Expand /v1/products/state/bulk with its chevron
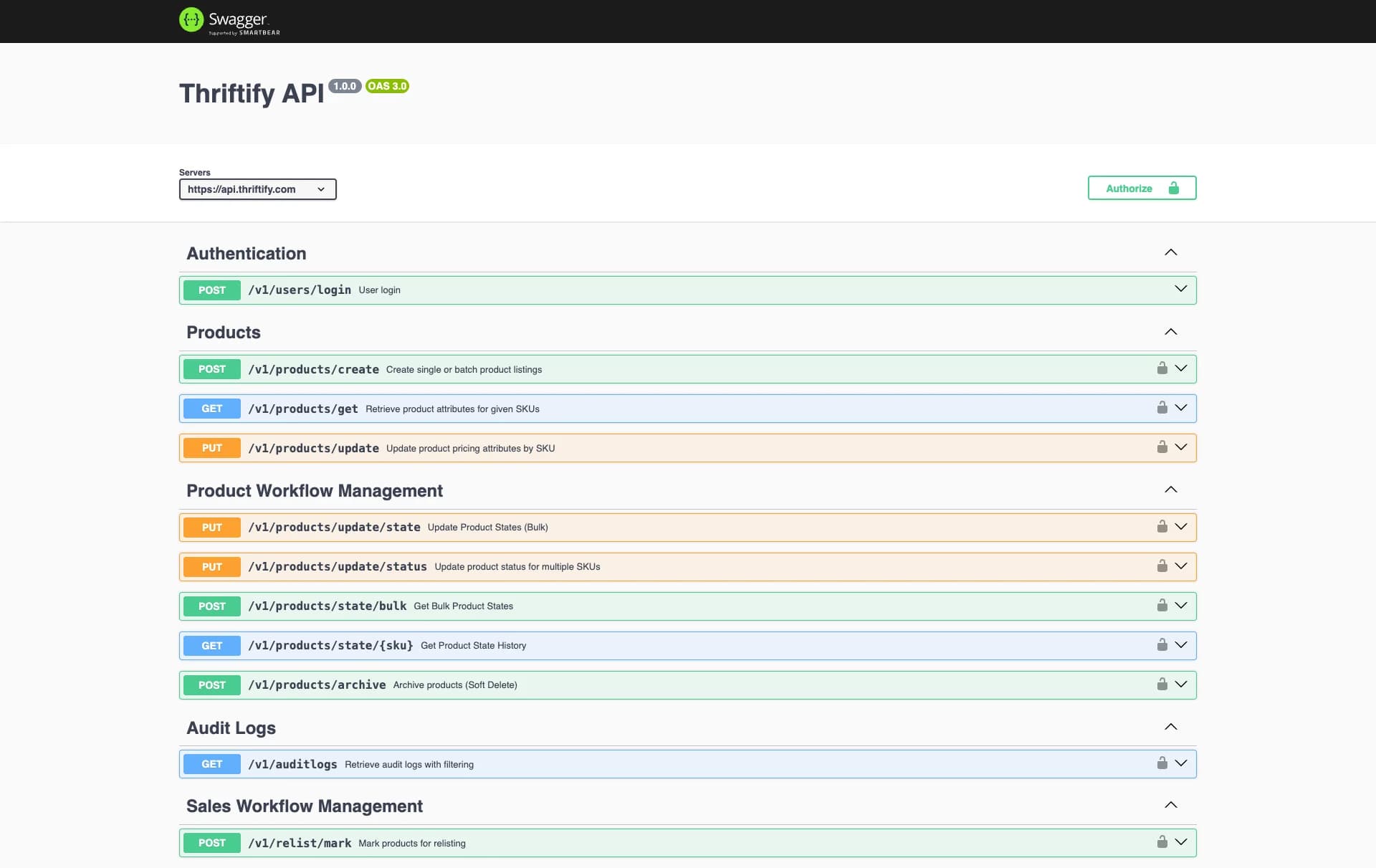This screenshot has height=868, width=1376. click(1180, 606)
